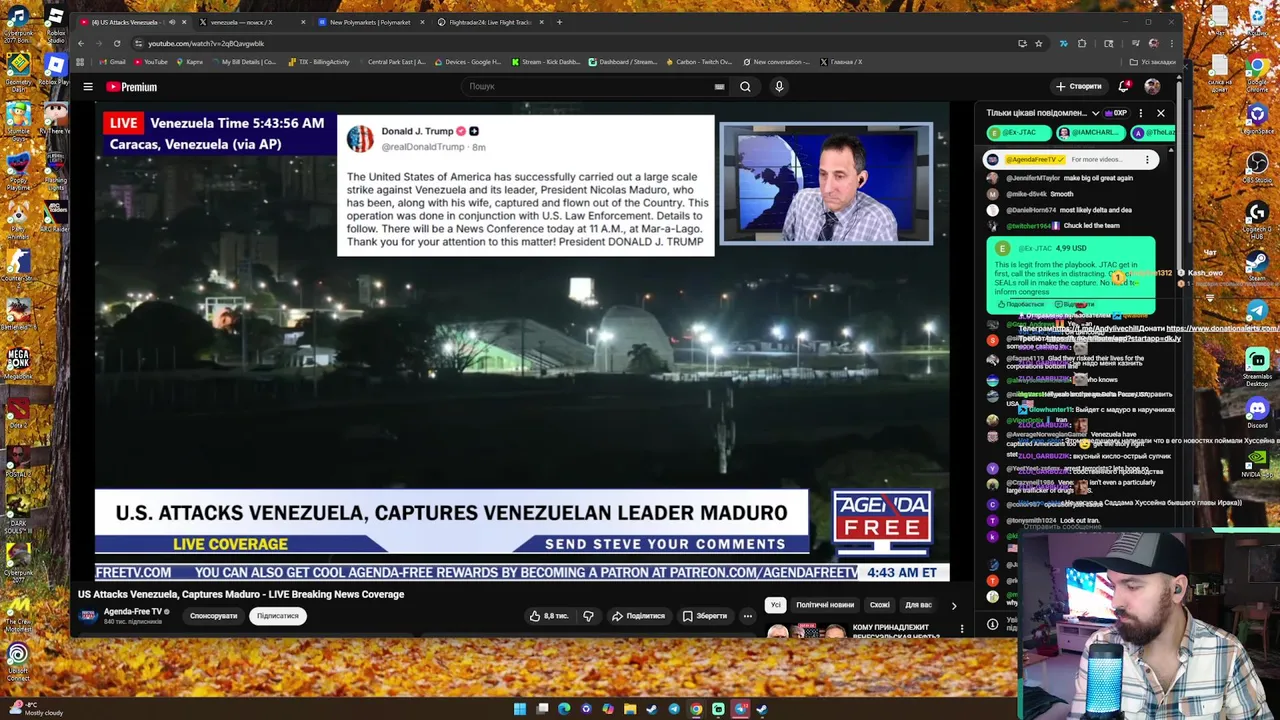Open the Windows Start button
Viewport: 1280px width, 720px height.
pos(520,709)
